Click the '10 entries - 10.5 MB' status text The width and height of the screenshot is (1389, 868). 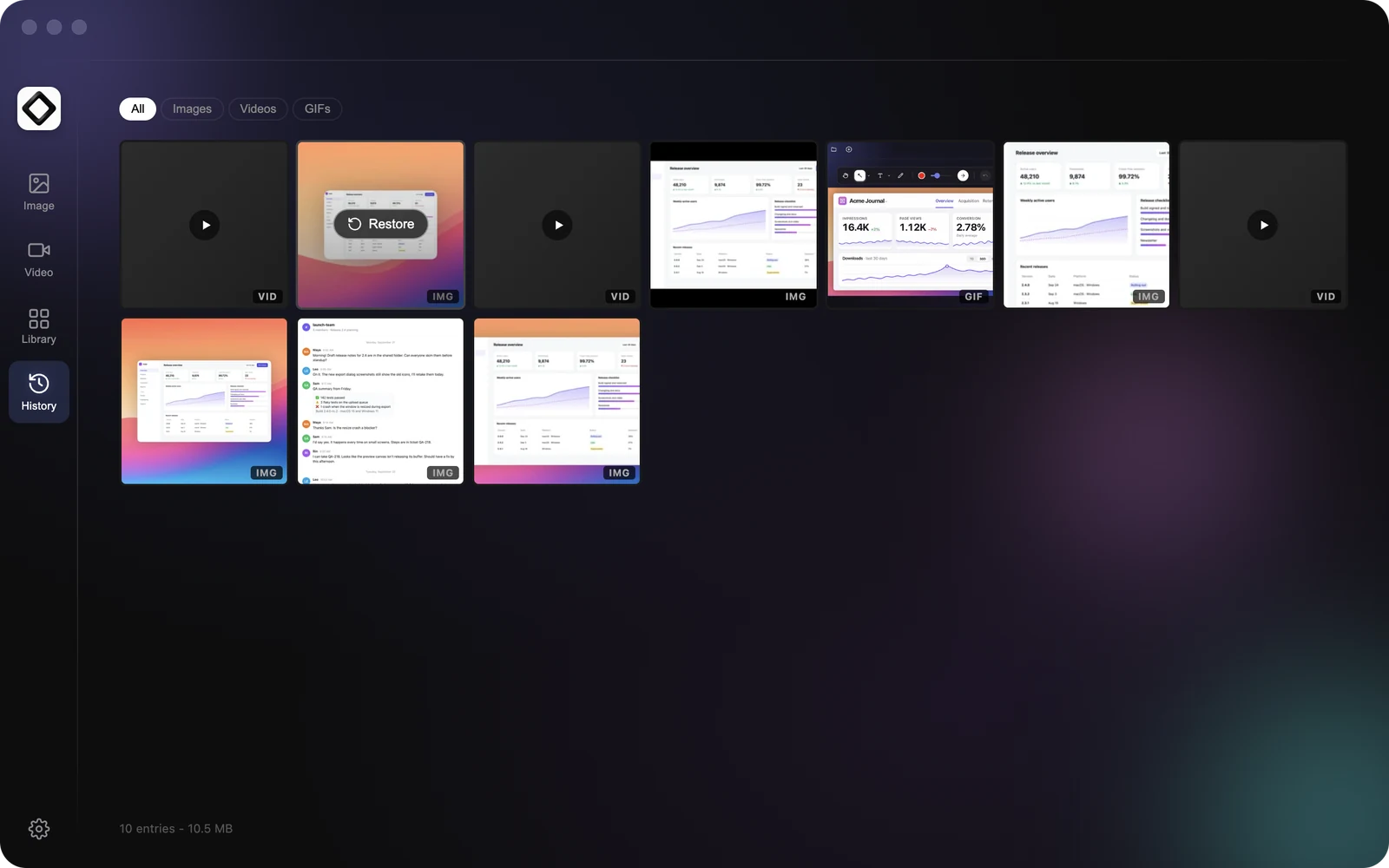[176, 829]
